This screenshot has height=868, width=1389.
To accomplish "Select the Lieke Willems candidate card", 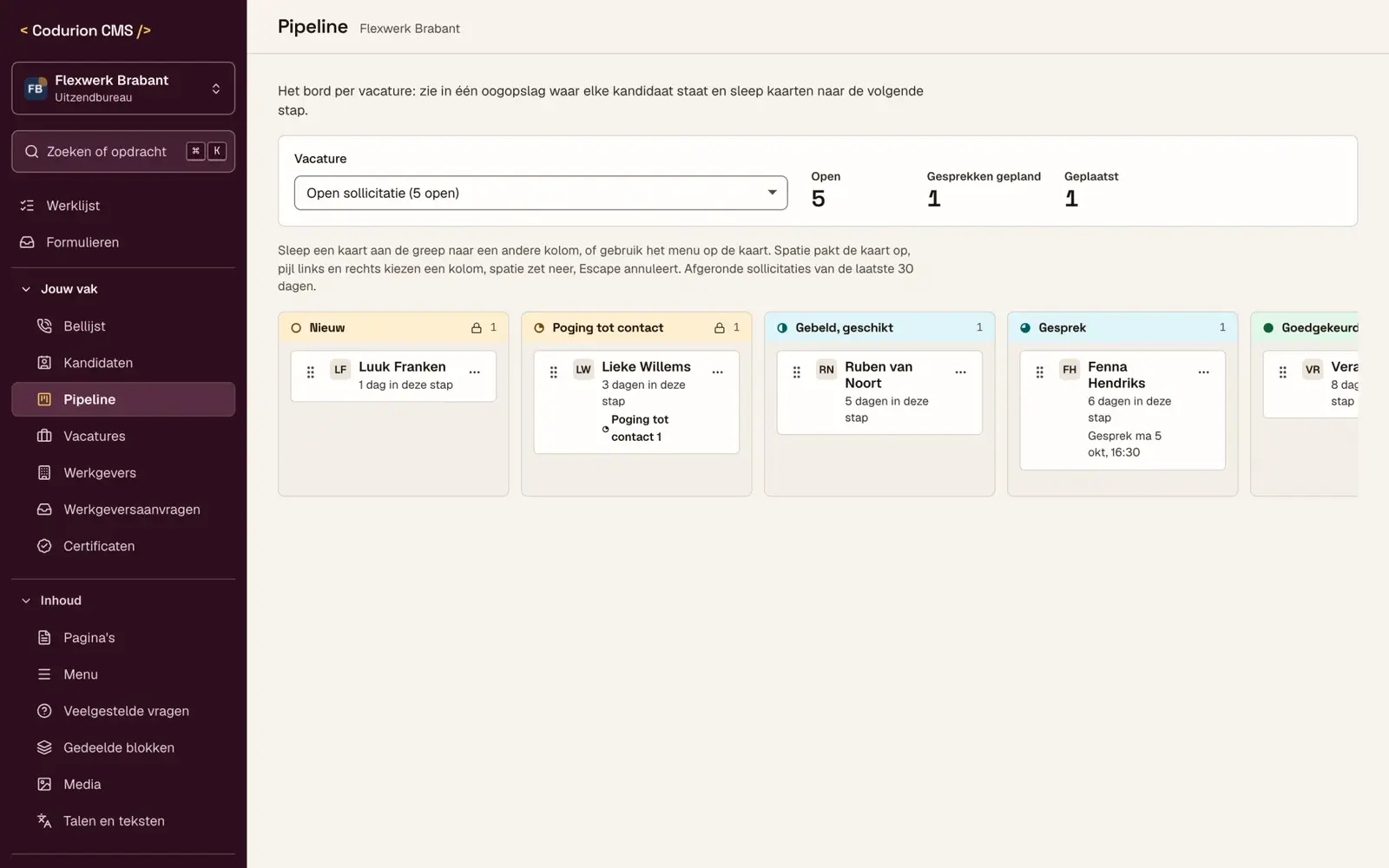I will pyautogui.click(x=636, y=402).
